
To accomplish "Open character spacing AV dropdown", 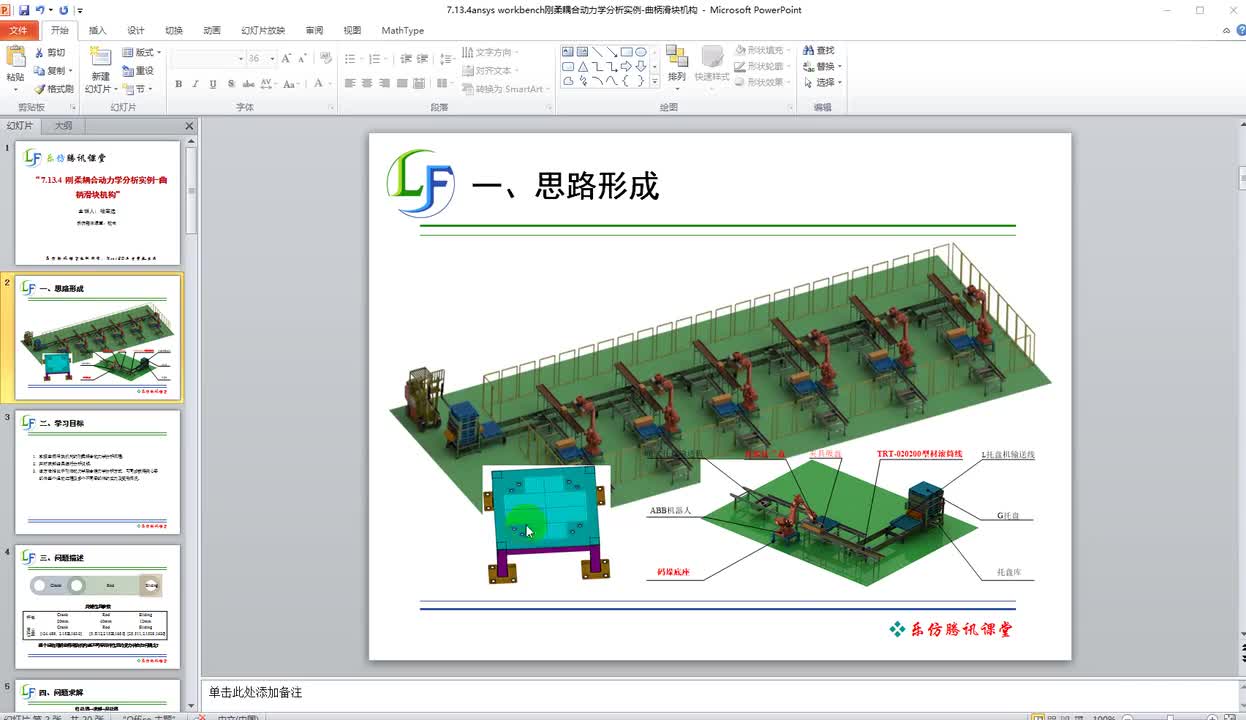I will click(x=269, y=84).
